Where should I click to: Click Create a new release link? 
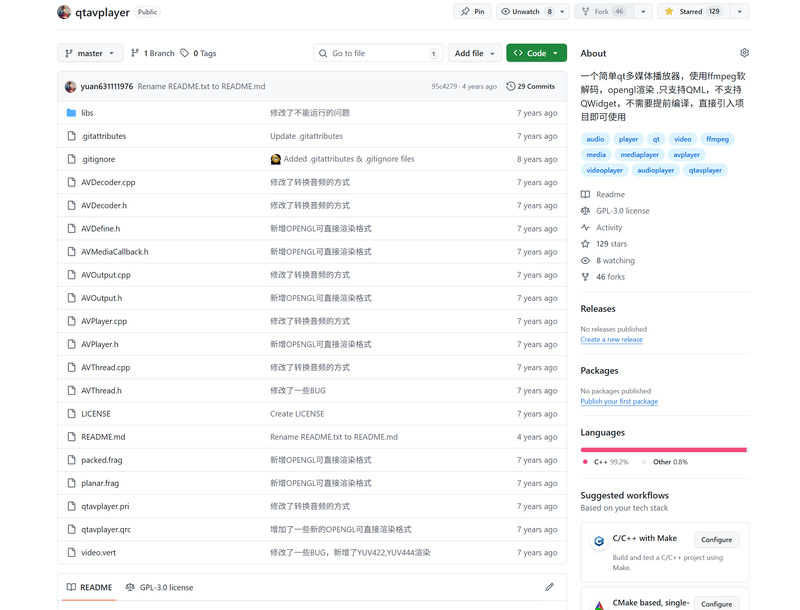(x=611, y=340)
